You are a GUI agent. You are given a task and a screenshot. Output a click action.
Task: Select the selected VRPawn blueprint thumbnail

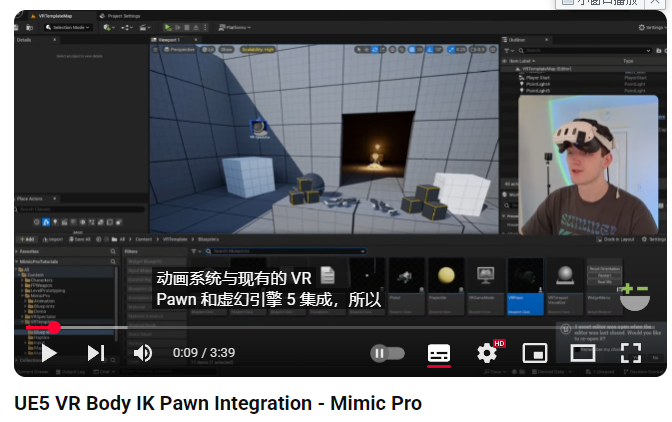pos(525,286)
